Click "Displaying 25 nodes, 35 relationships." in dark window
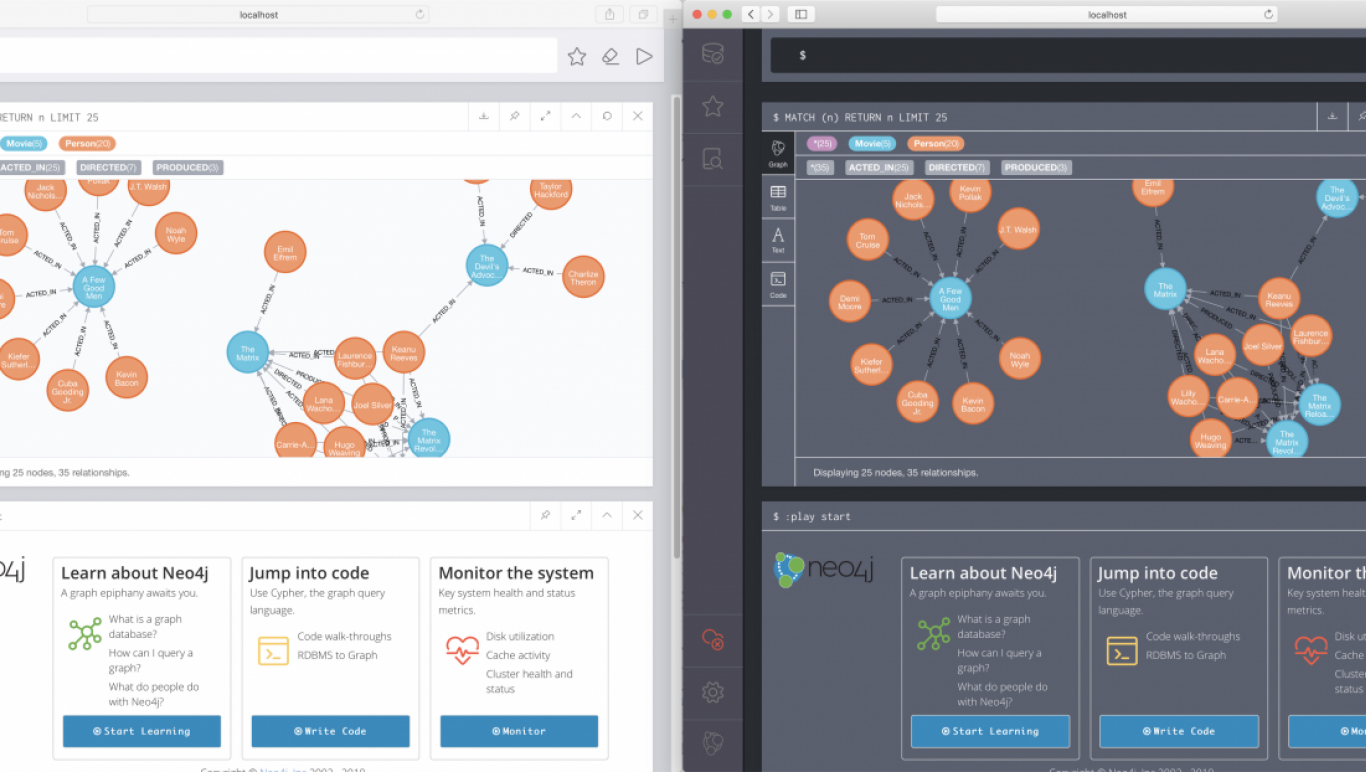The image size is (1366, 772). 895,472
